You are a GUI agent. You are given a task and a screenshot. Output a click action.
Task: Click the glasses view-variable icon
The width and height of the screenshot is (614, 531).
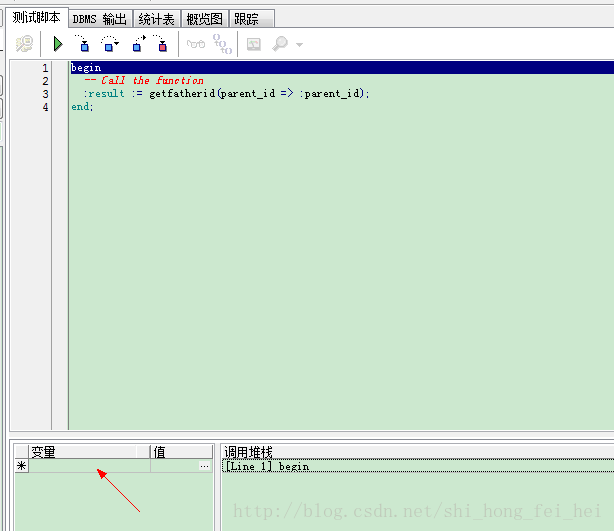(196, 44)
